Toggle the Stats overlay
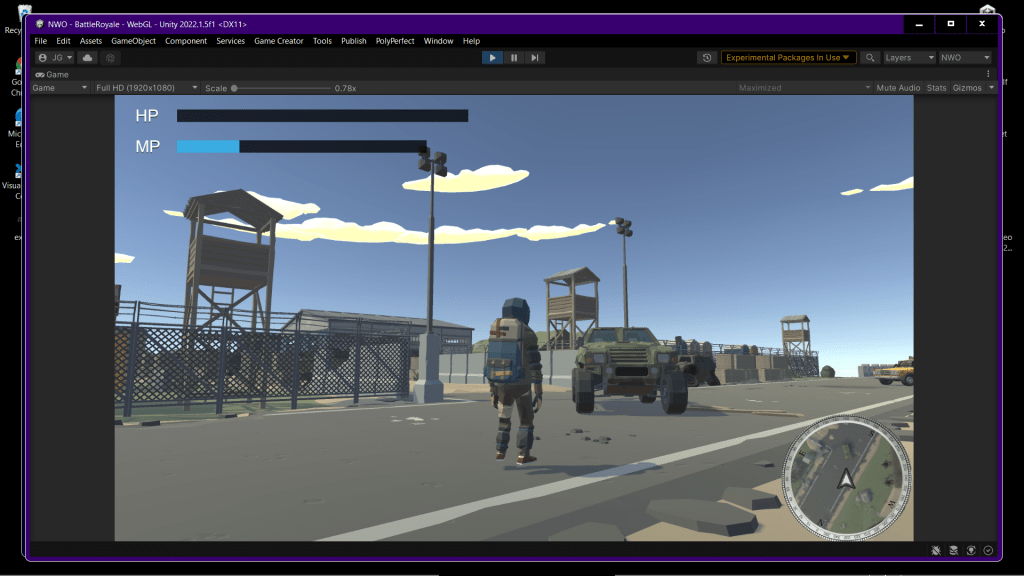This screenshot has width=1024, height=576. (936, 88)
